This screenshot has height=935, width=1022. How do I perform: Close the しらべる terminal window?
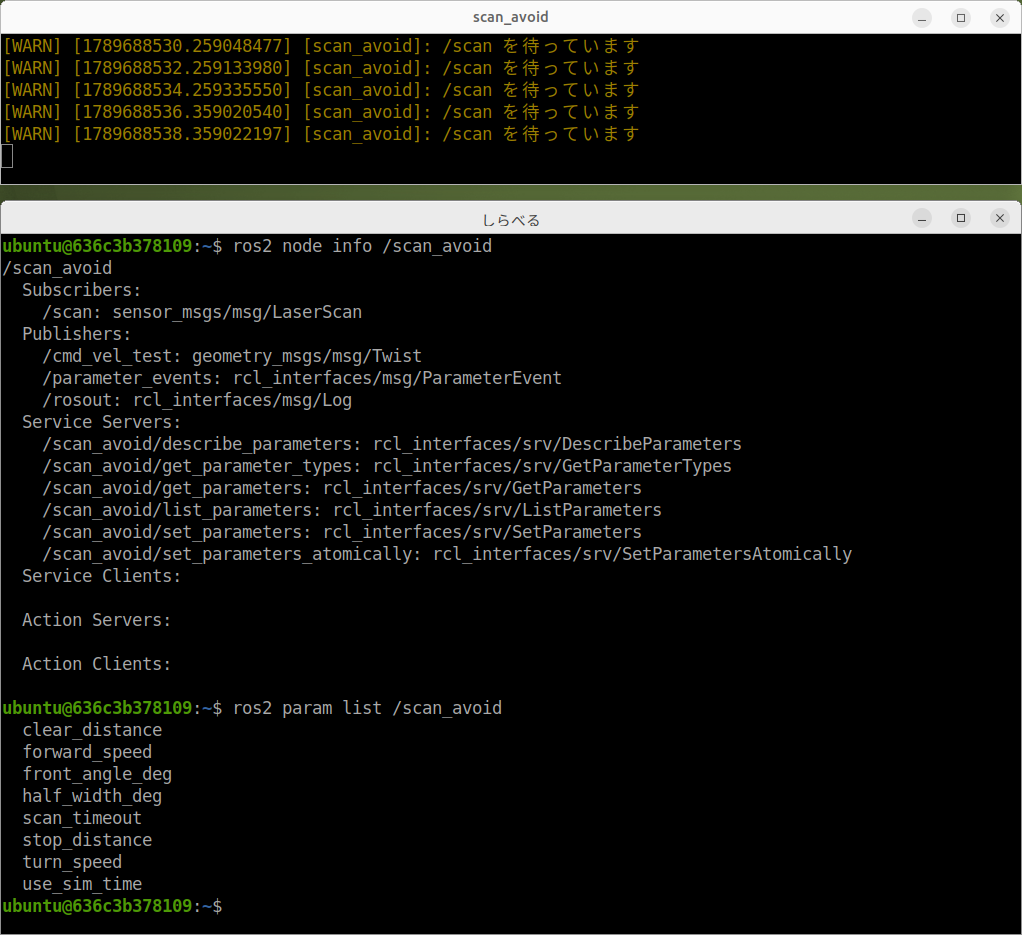(x=1000, y=218)
